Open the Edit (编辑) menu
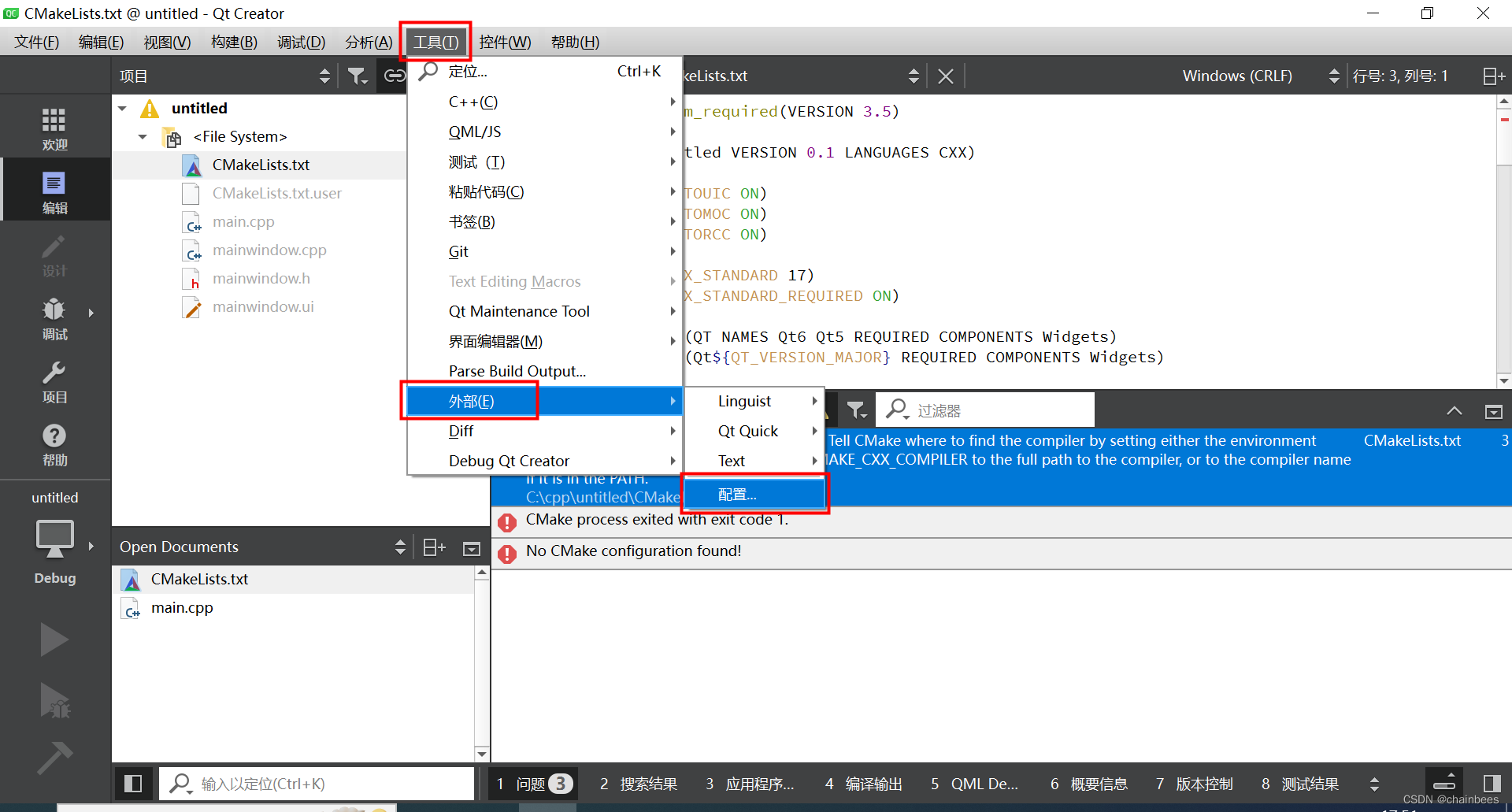This screenshot has height=812, width=1512. point(101,42)
